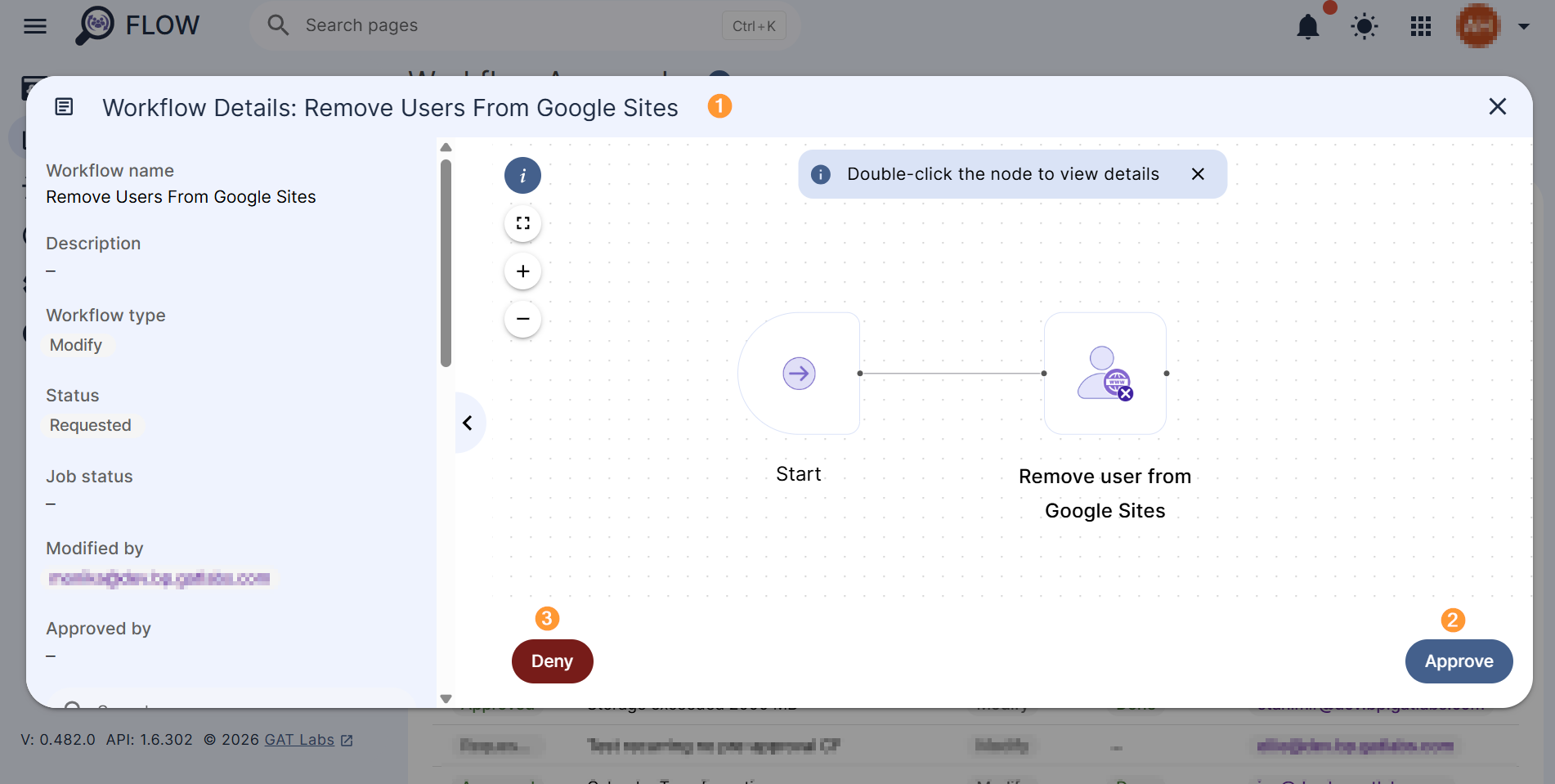
Task: Deny the workflow request
Action: click(x=553, y=661)
